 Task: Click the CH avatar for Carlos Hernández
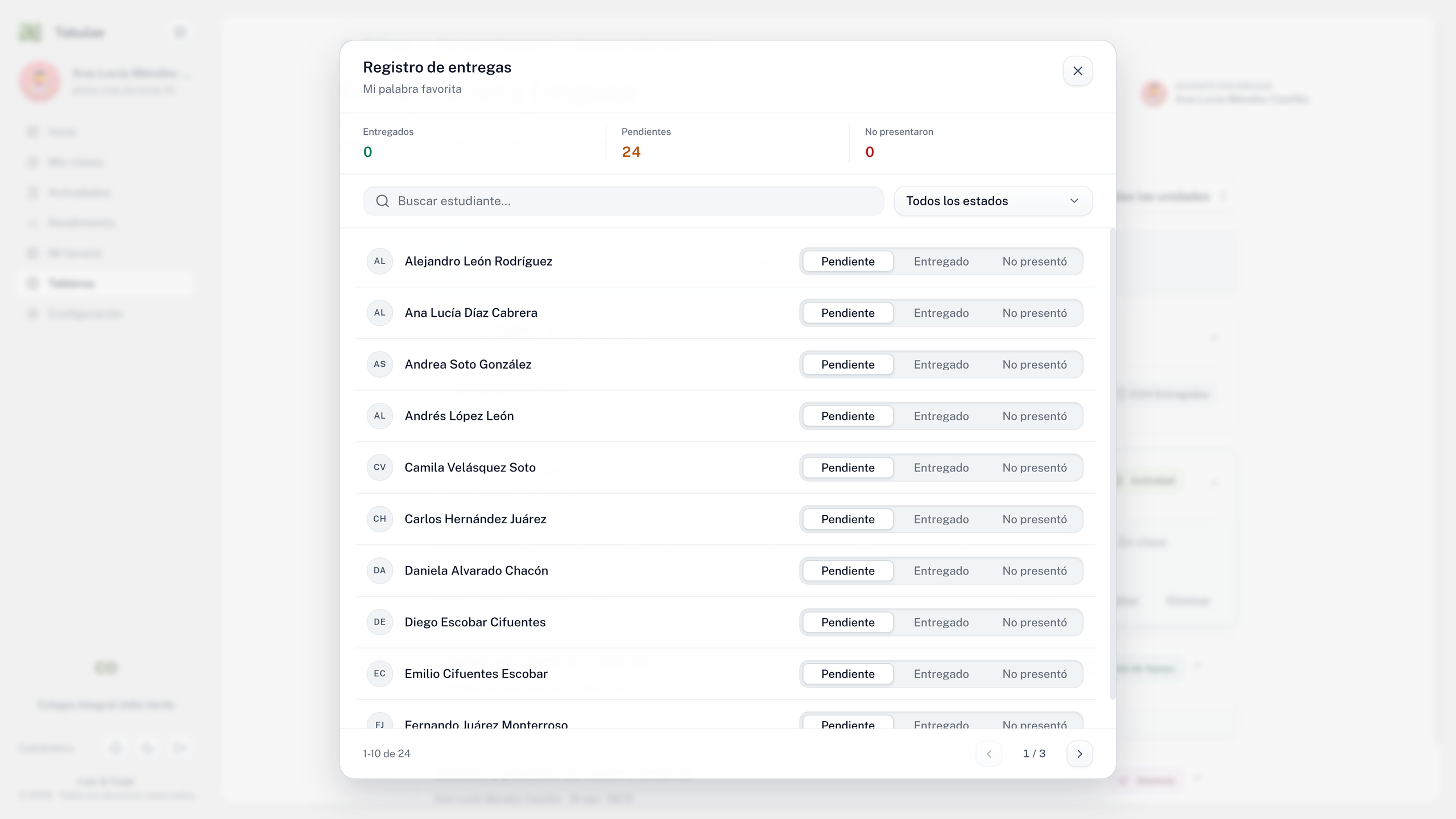[x=380, y=519]
